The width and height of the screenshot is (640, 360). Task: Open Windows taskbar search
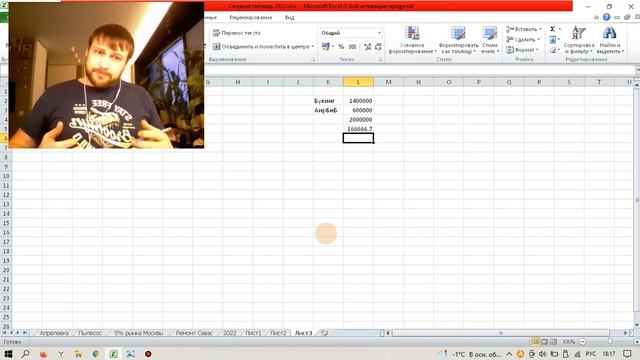(25, 354)
